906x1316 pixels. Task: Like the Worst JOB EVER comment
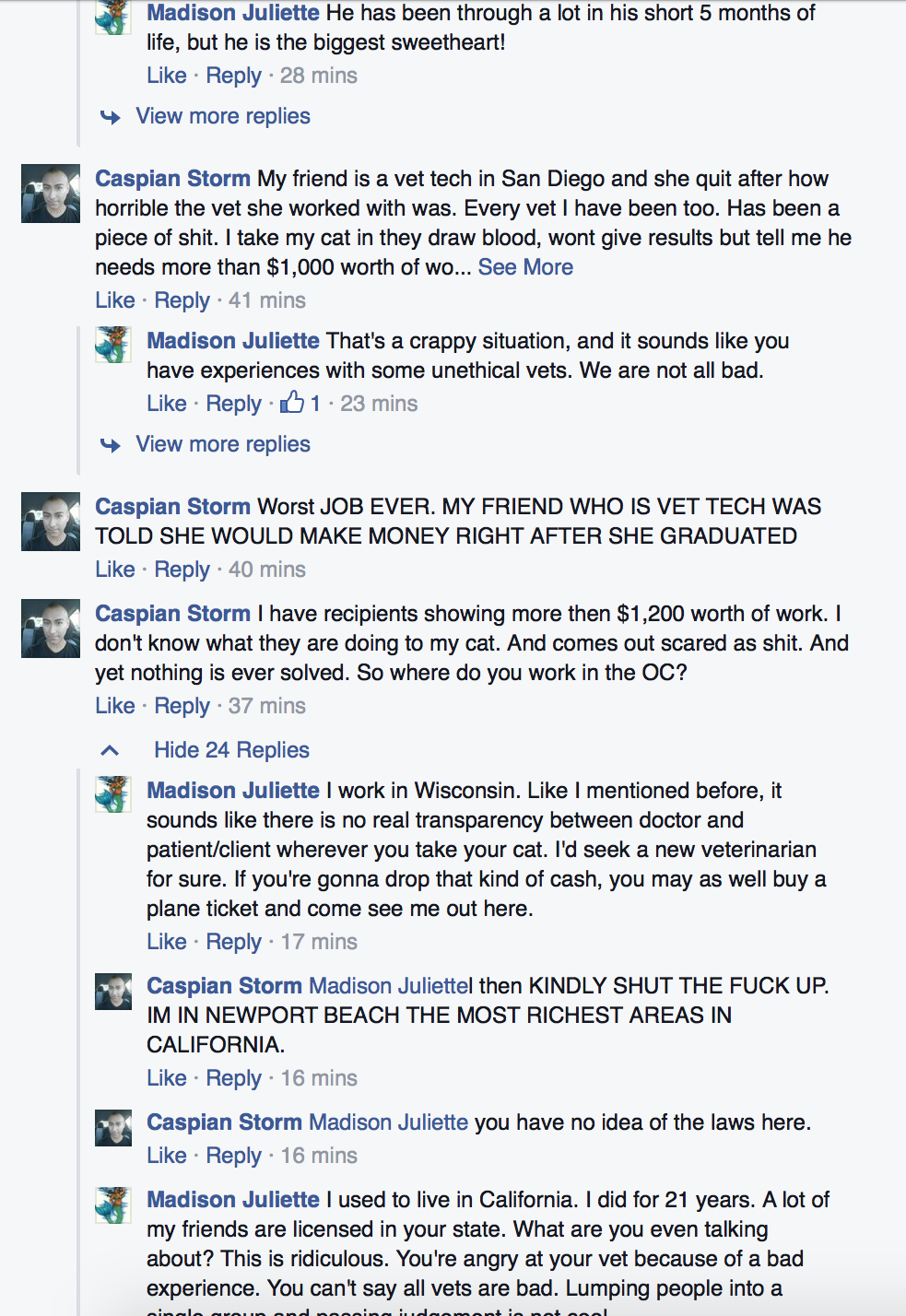click(x=115, y=570)
